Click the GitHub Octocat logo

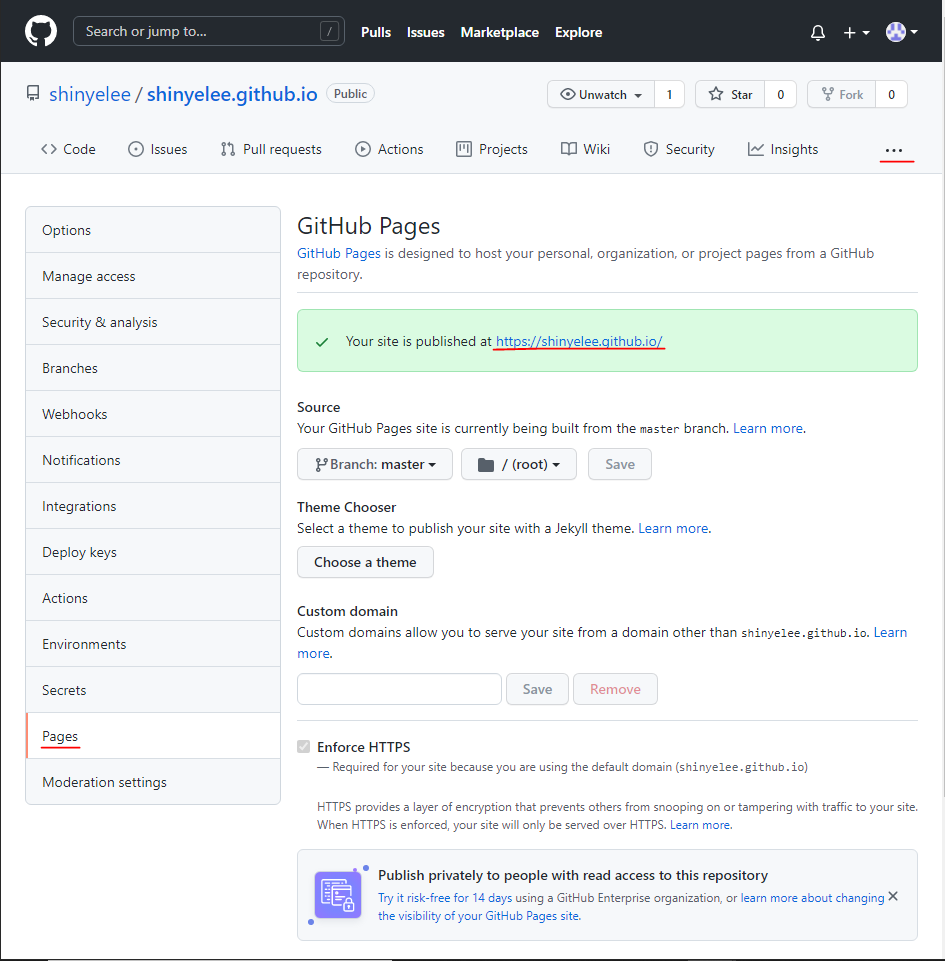point(40,31)
